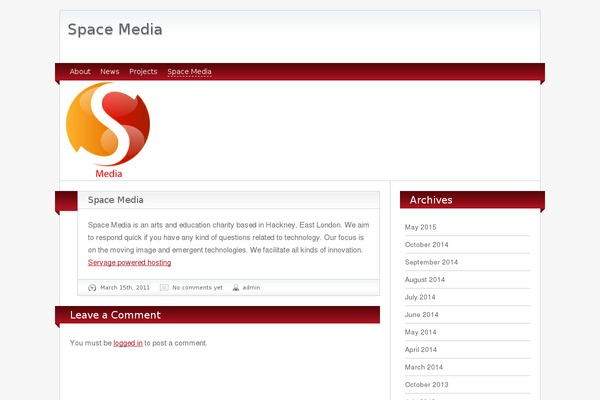Follow the logged in link

coord(128,343)
